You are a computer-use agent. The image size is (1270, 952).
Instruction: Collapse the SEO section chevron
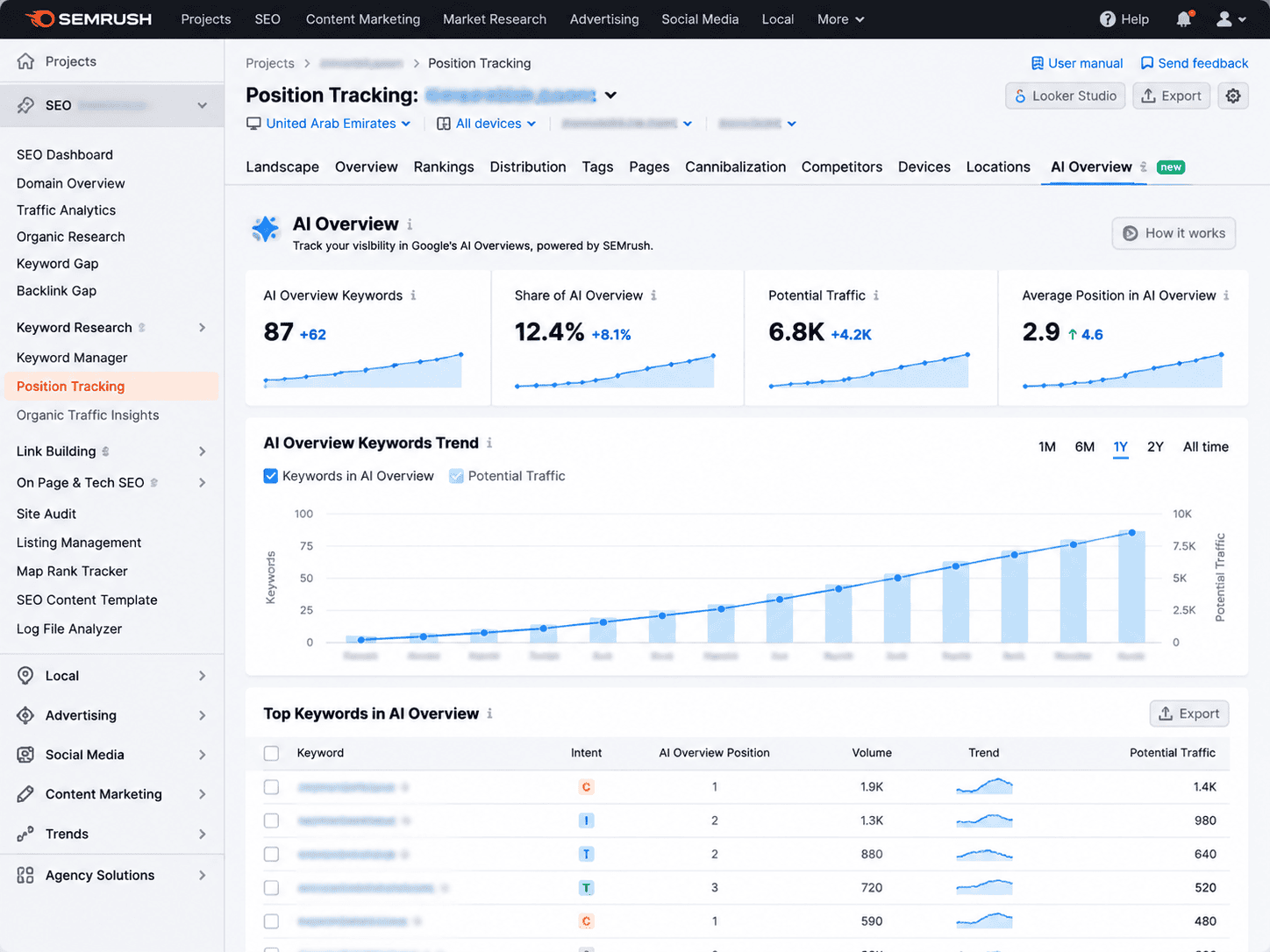[x=203, y=105]
